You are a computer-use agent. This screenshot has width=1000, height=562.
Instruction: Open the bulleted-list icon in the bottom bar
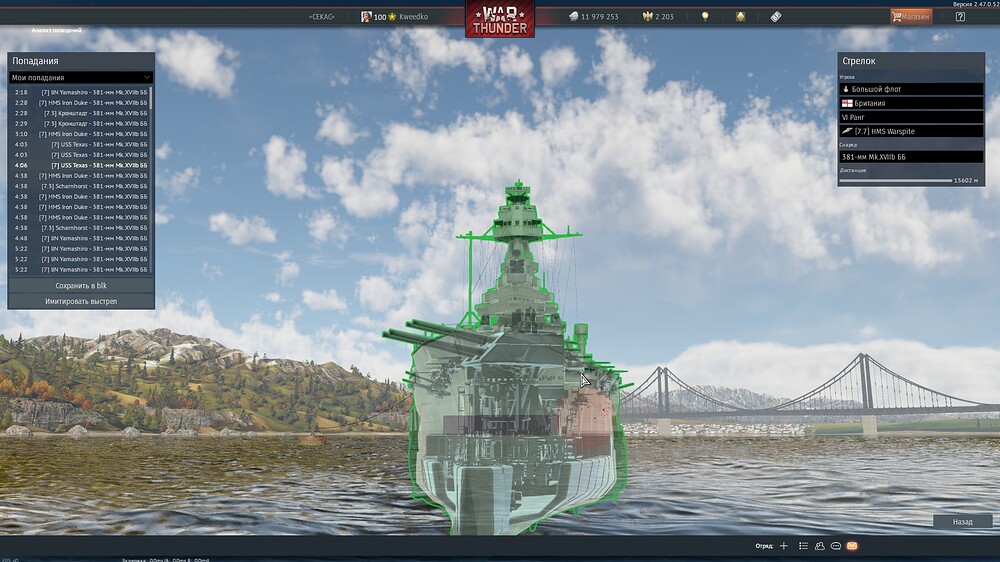tap(803, 546)
